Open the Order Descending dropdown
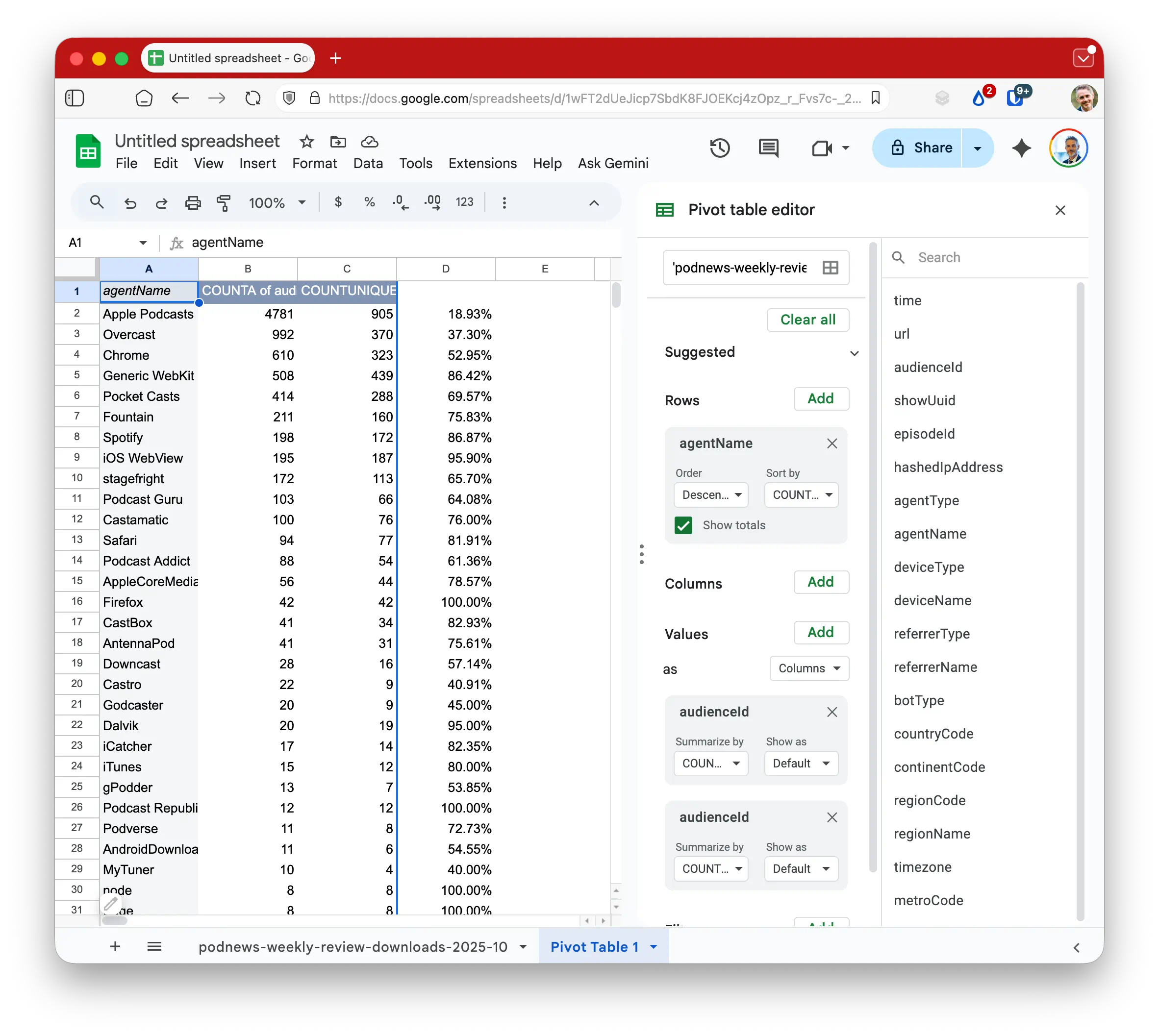 pyautogui.click(x=711, y=494)
